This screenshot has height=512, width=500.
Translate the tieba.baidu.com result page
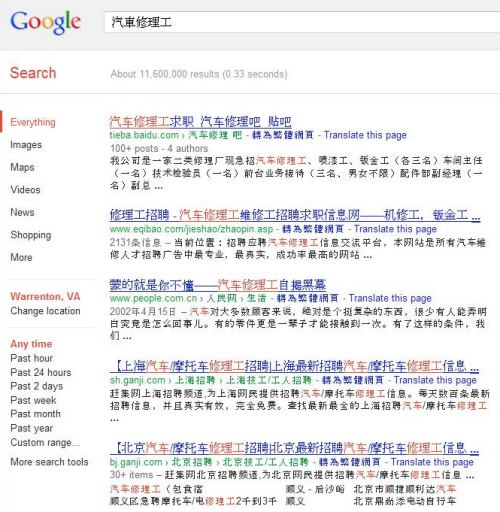pos(365,135)
